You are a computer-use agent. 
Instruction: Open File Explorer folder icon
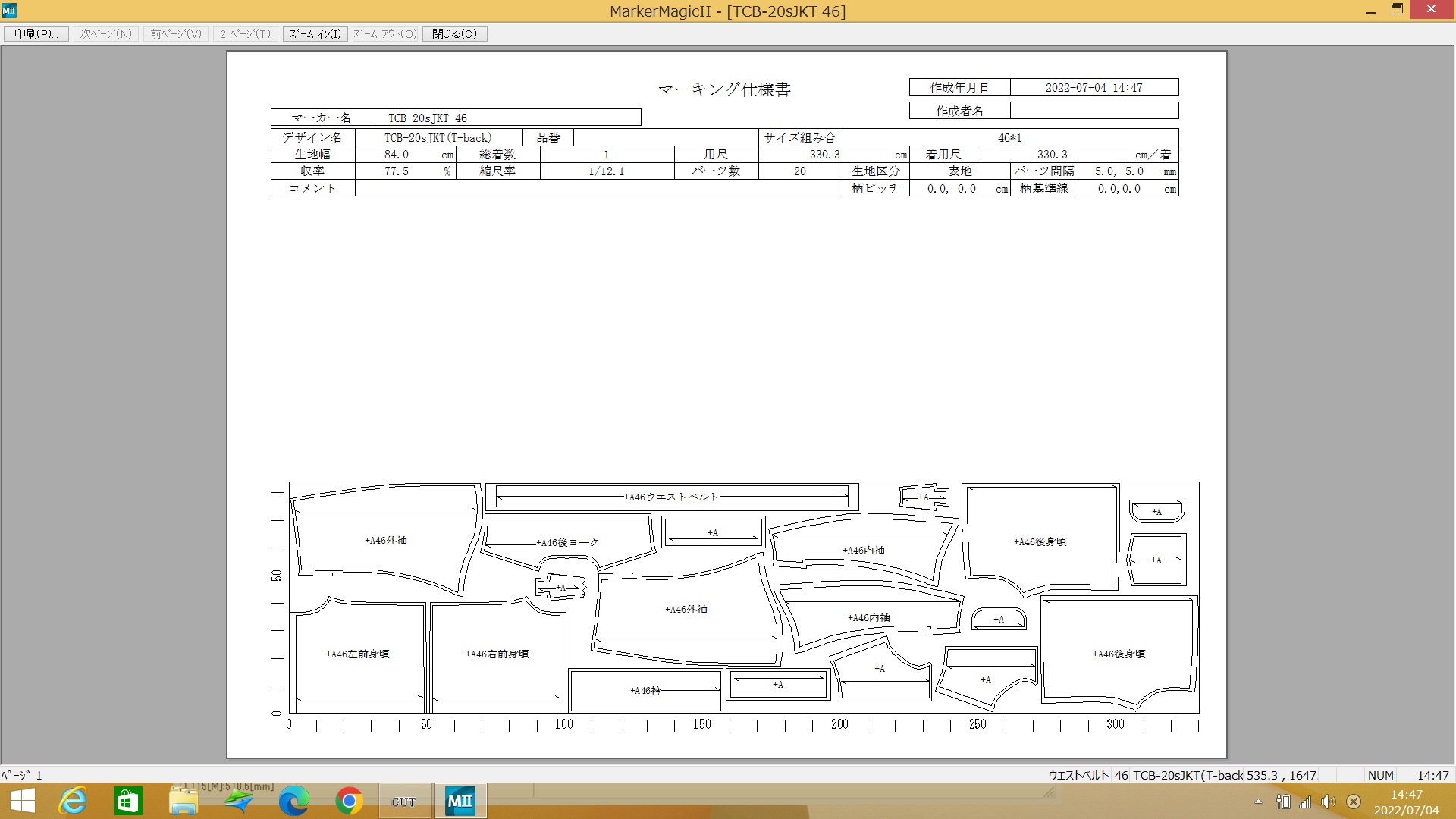[183, 801]
